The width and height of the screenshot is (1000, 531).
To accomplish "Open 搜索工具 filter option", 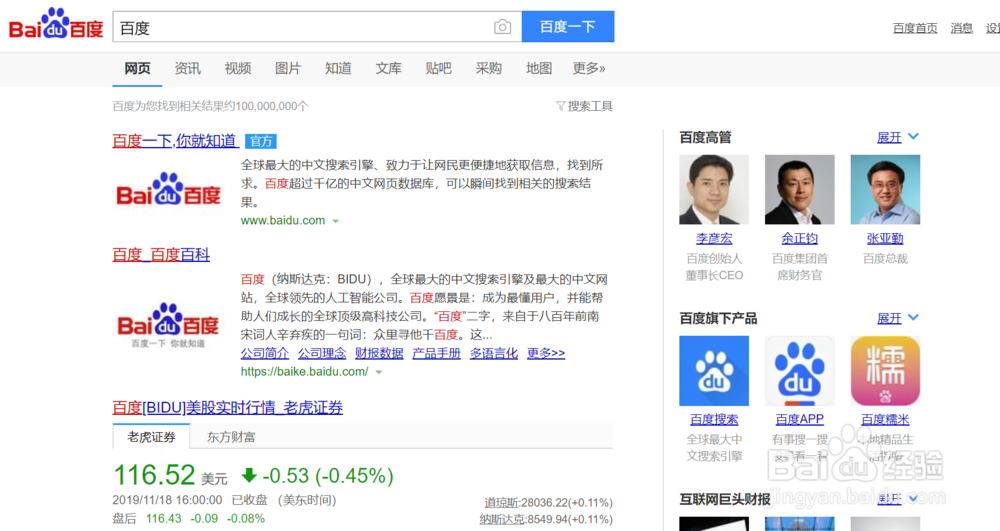I will (584, 106).
